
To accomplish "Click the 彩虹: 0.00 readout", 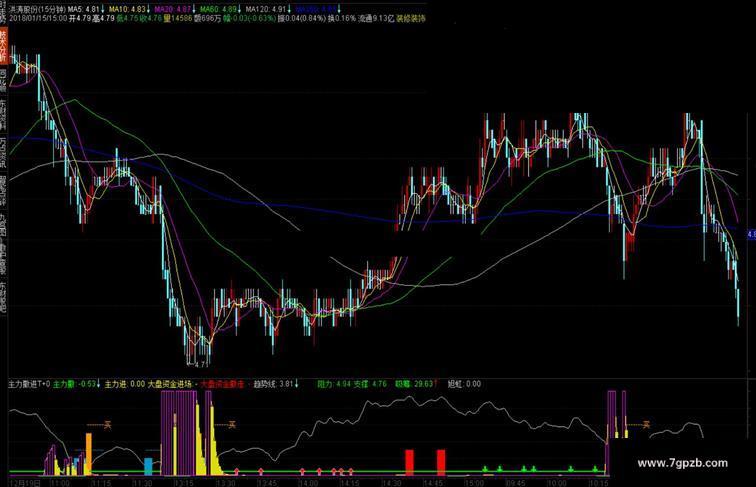I will [x=464, y=384].
